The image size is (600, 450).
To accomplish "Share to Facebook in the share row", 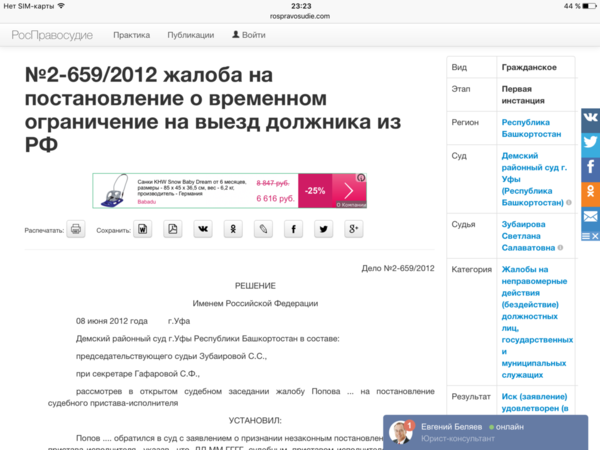I will [293, 229].
